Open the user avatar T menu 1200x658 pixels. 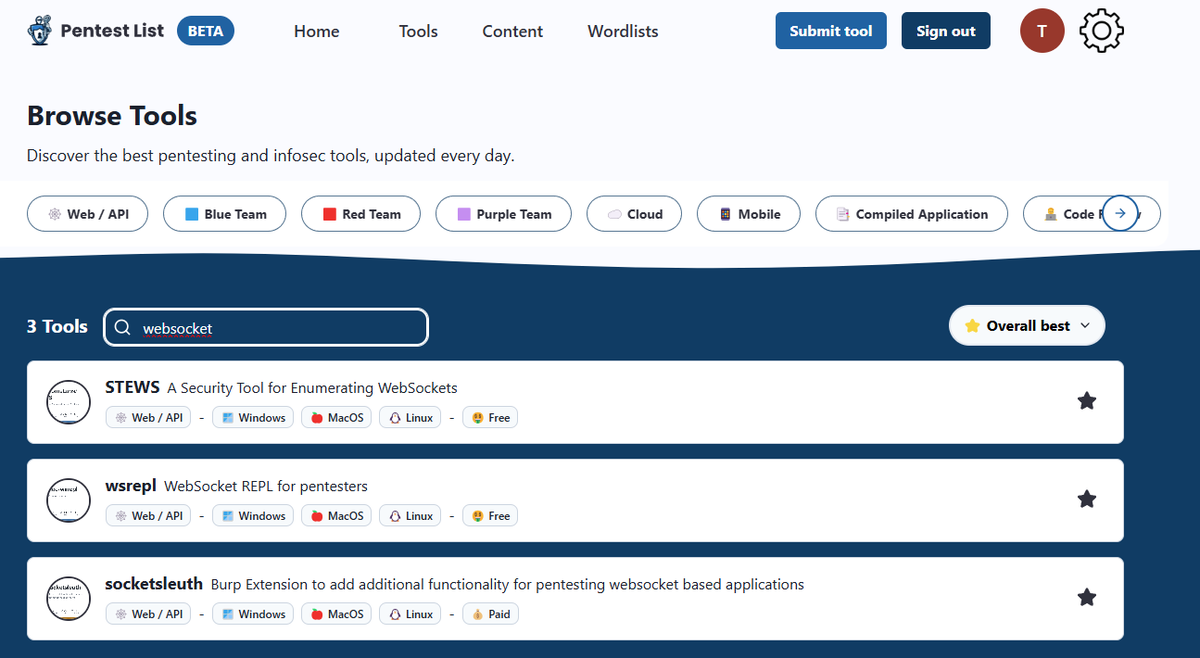(1042, 31)
